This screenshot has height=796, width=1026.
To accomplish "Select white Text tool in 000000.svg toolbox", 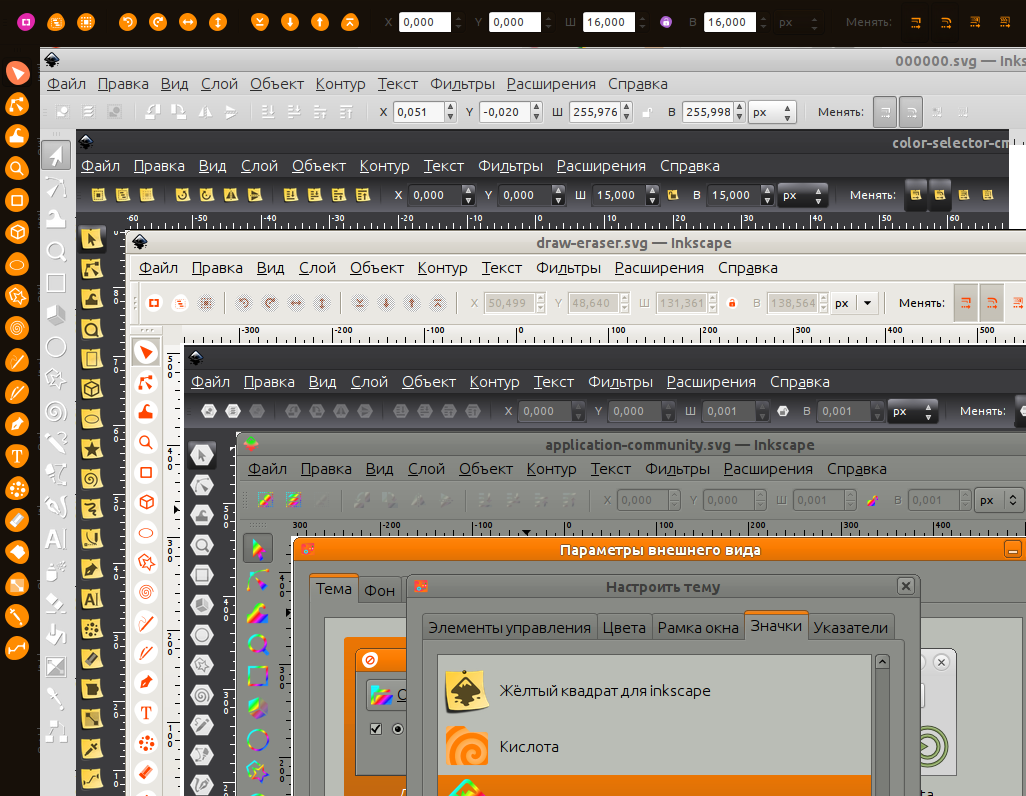I will click(56, 539).
